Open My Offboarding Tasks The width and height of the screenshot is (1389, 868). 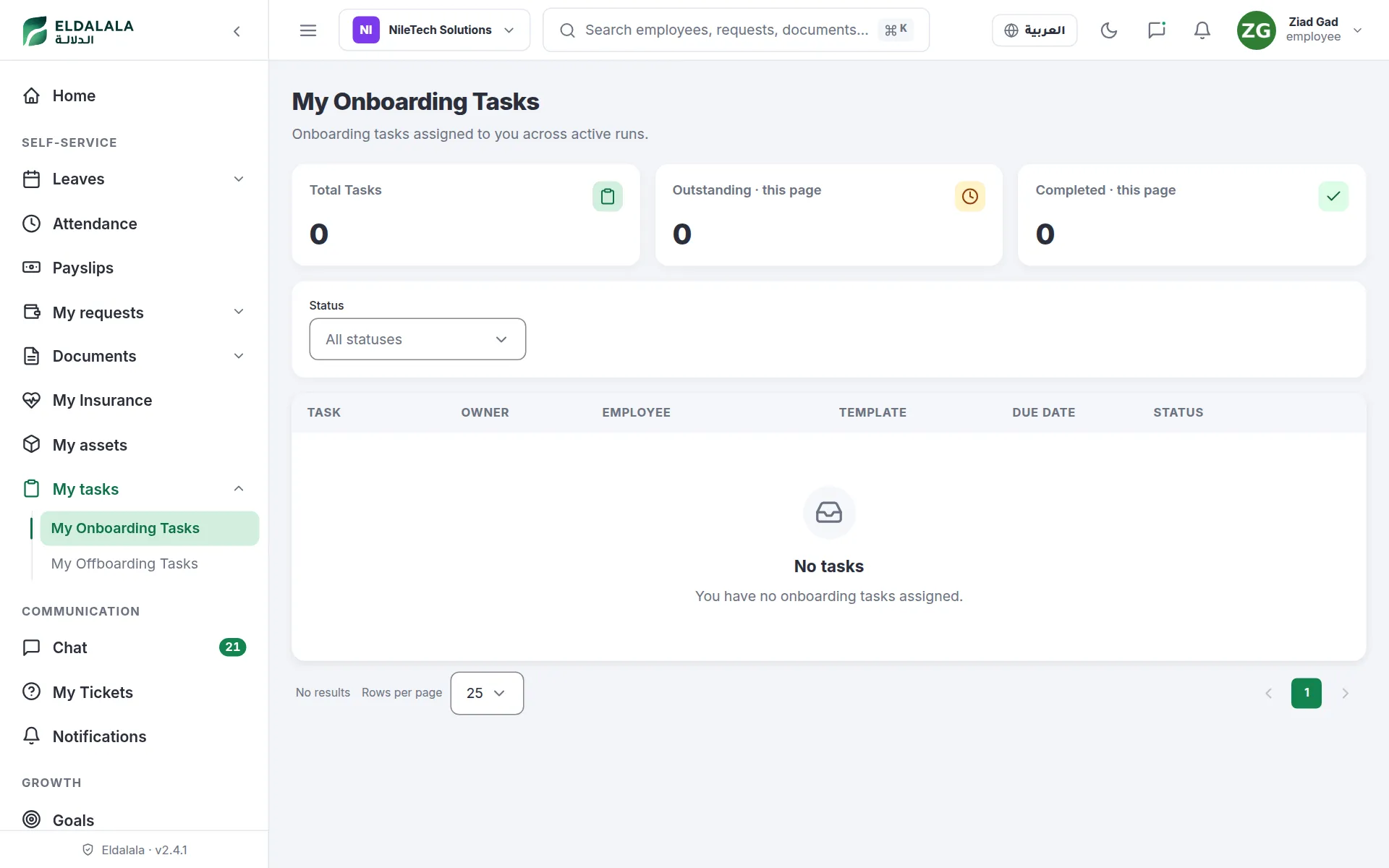coord(150,563)
